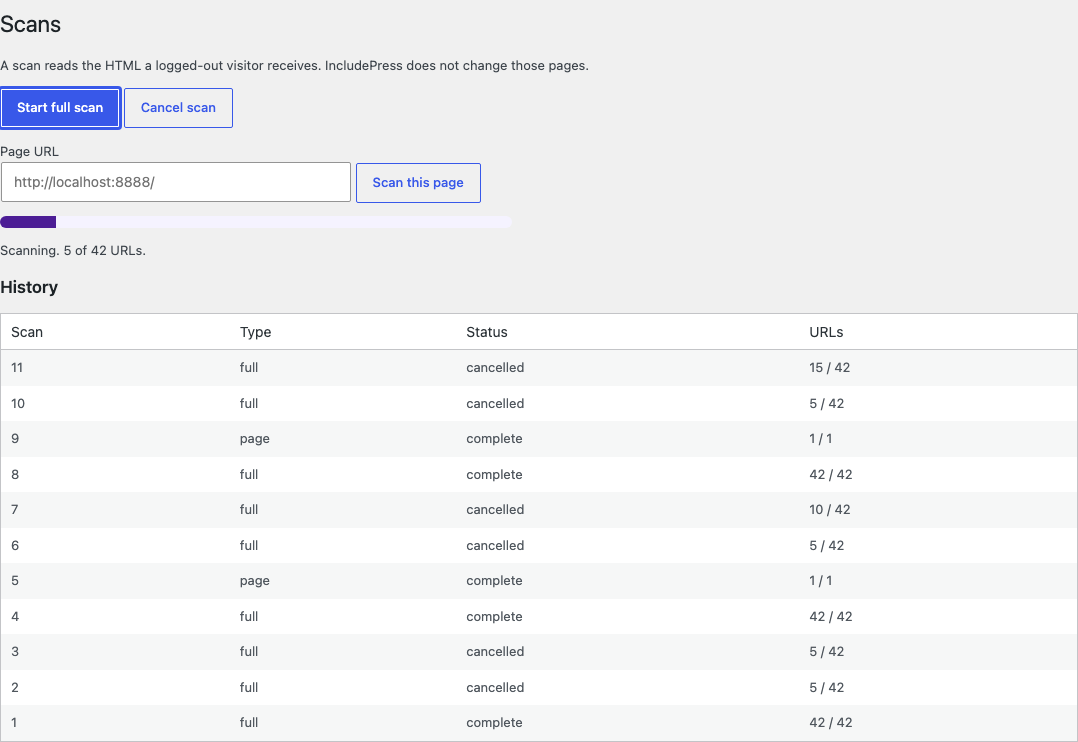Click the URLs column header

tap(826, 332)
